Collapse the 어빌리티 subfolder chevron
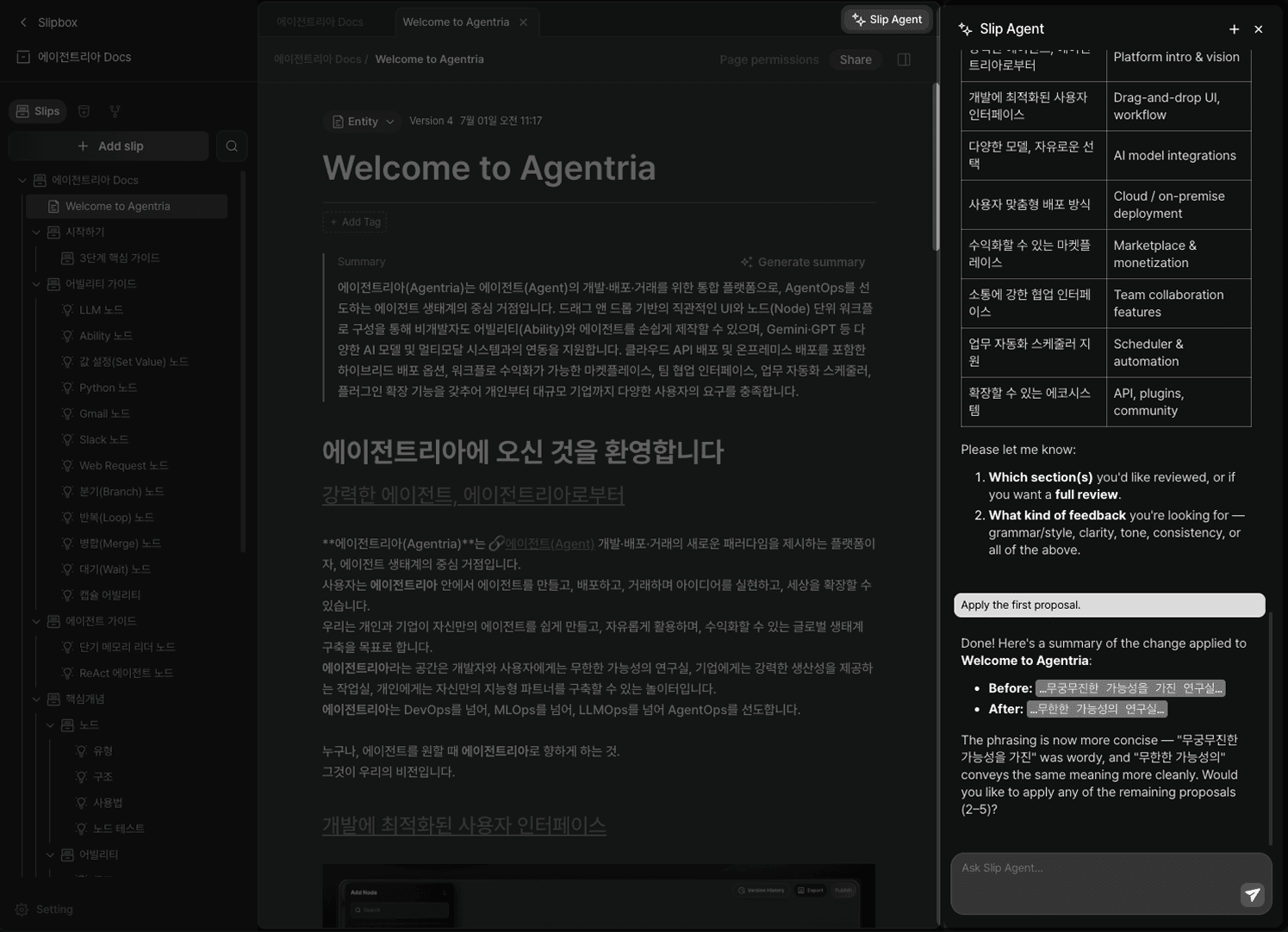Image resolution: width=1288 pixels, height=932 pixels. tap(50, 854)
